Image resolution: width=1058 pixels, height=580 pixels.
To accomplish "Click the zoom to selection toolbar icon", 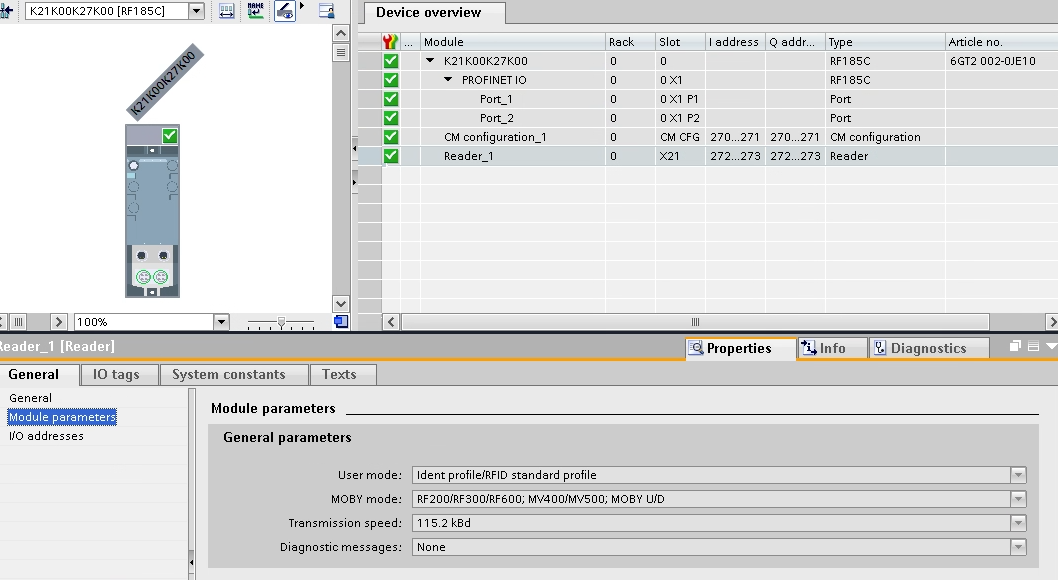I will 227,11.
